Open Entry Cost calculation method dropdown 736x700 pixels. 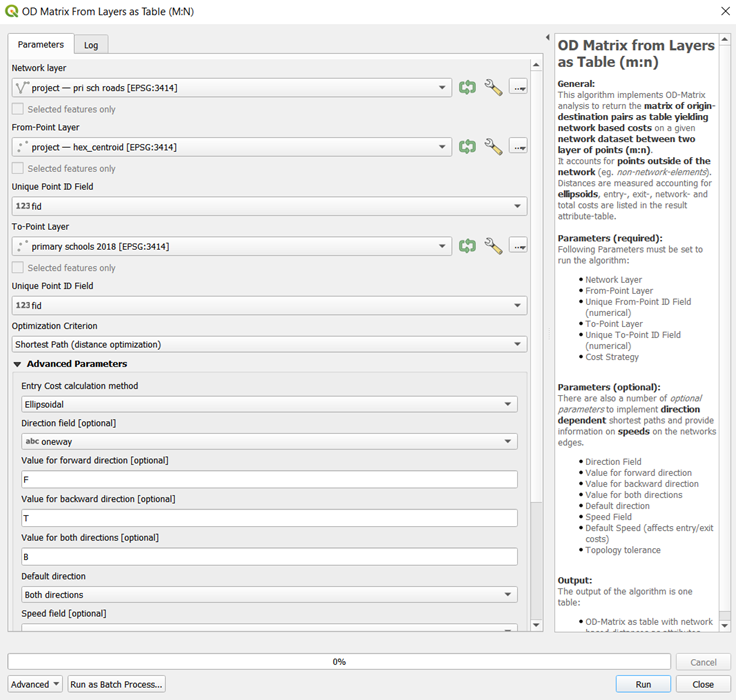click(269, 405)
